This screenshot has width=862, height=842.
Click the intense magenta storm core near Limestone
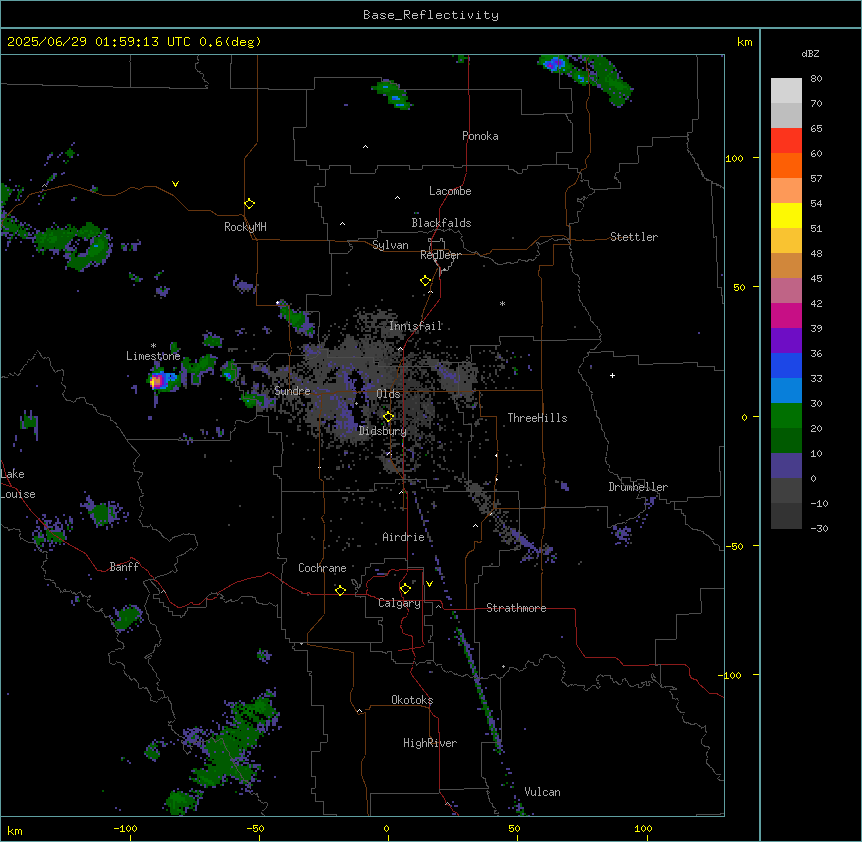click(x=157, y=380)
